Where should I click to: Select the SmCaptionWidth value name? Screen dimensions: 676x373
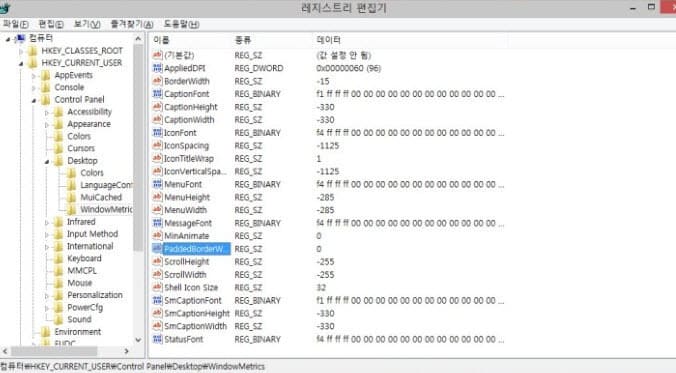(195, 326)
